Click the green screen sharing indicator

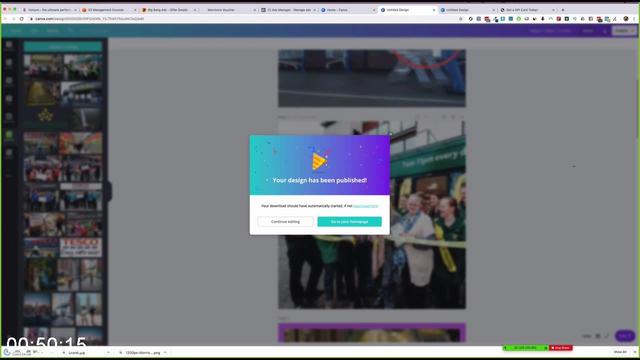coord(526,348)
